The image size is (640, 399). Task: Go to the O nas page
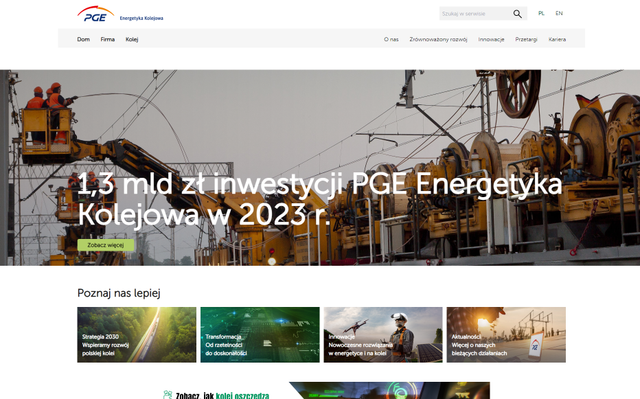tap(391, 40)
